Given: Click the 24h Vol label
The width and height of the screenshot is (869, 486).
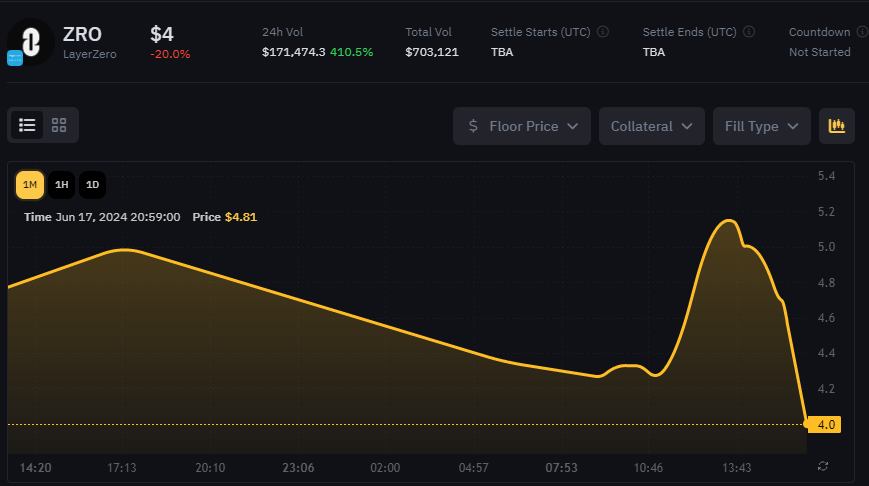Looking at the screenshot, I should point(283,32).
